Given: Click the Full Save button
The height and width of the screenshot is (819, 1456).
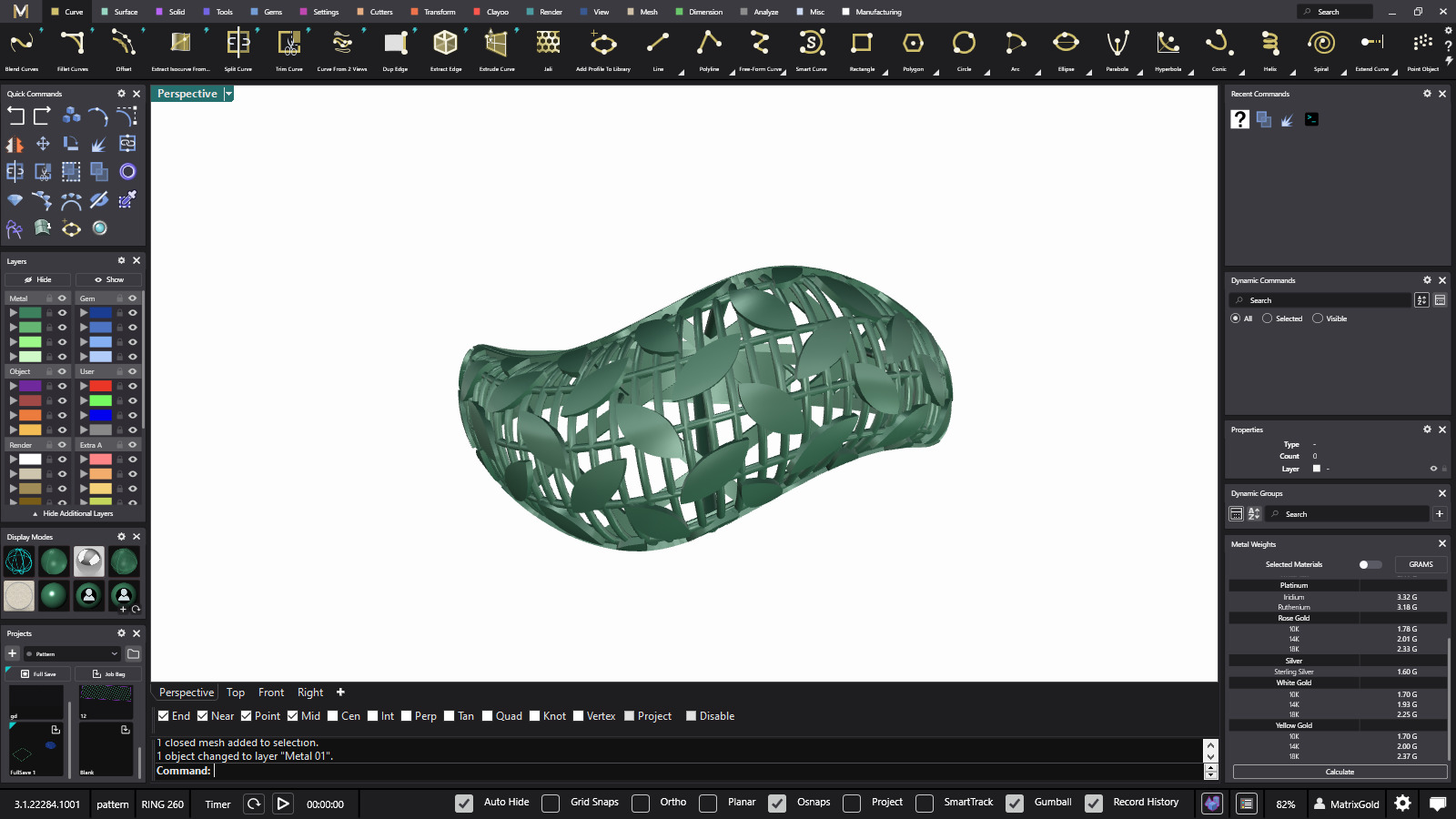Looking at the screenshot, I should click(38, 674).
